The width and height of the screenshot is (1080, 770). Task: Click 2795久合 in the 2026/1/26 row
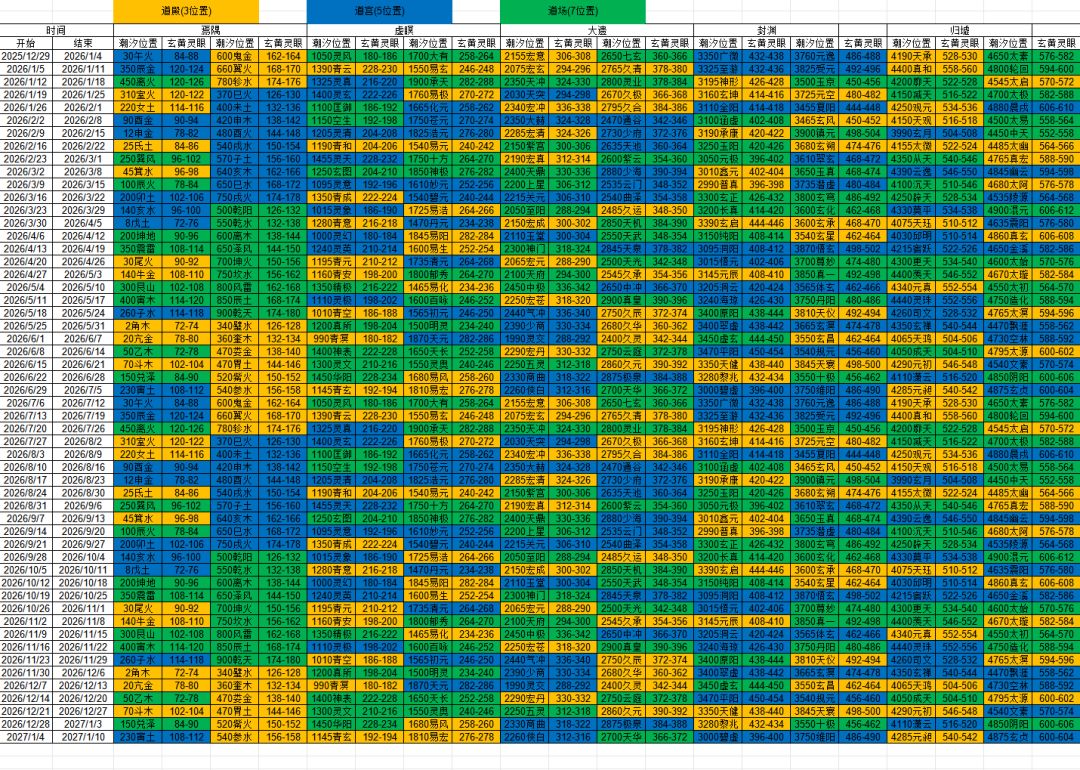tap(621, 107)
